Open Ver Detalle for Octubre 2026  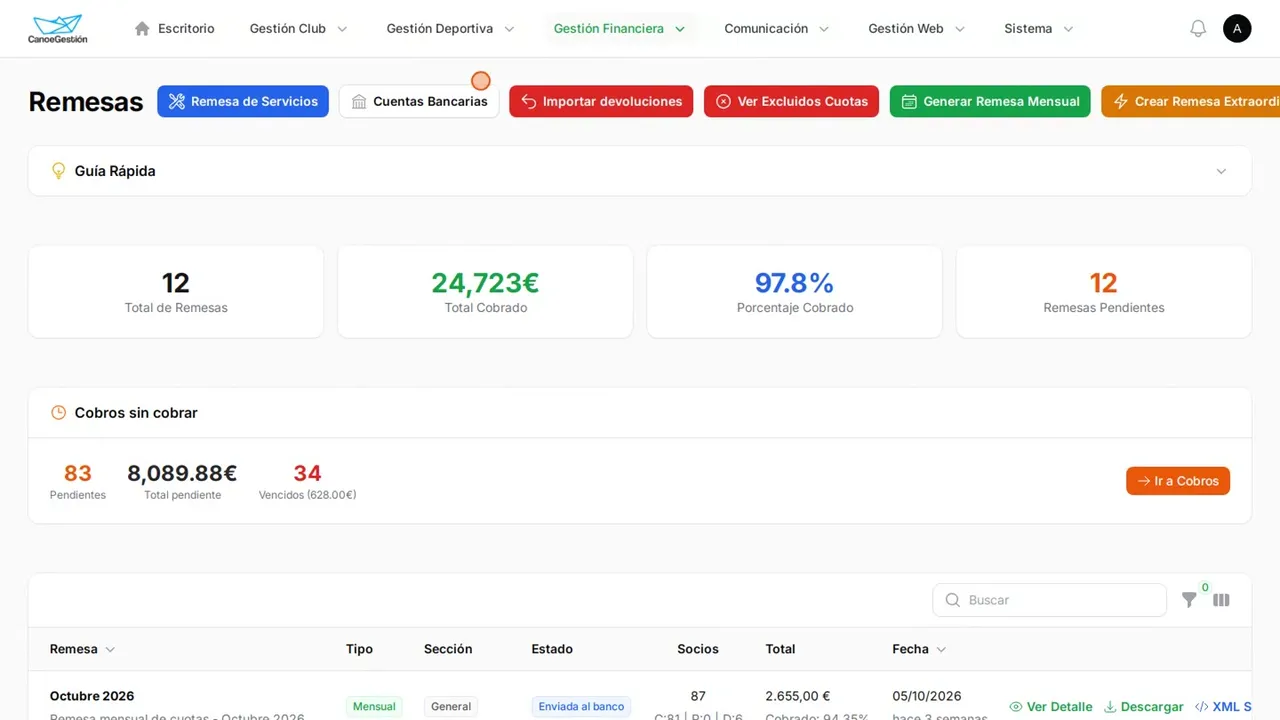click(1051, 707)
